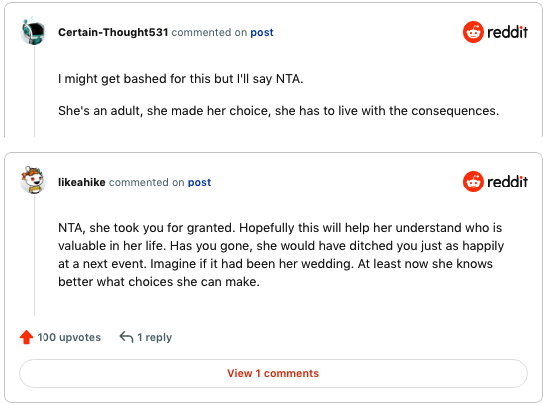Click the reply arrow icon
The width and height of the screenshot is (543, 405).
[126, 337]
